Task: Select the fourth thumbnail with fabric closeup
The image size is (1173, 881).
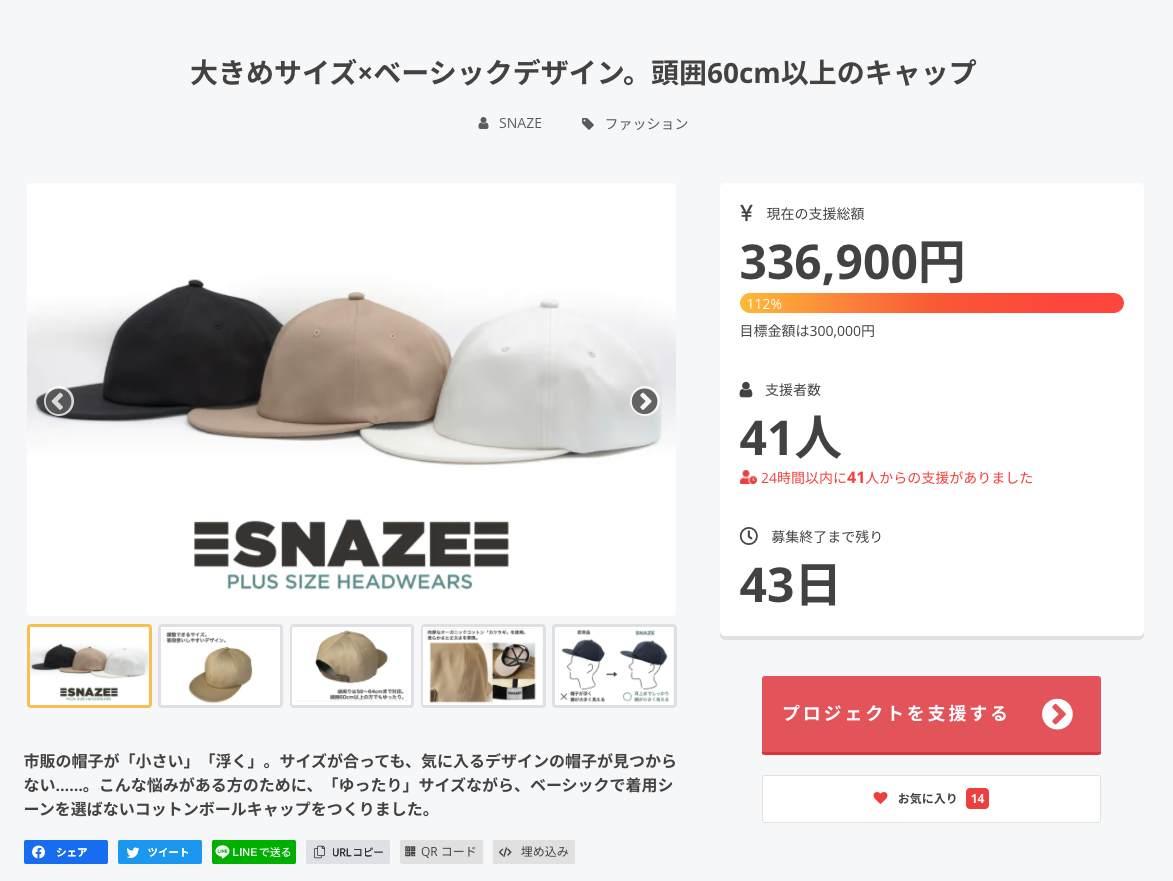Action: (x=483, y=666)
